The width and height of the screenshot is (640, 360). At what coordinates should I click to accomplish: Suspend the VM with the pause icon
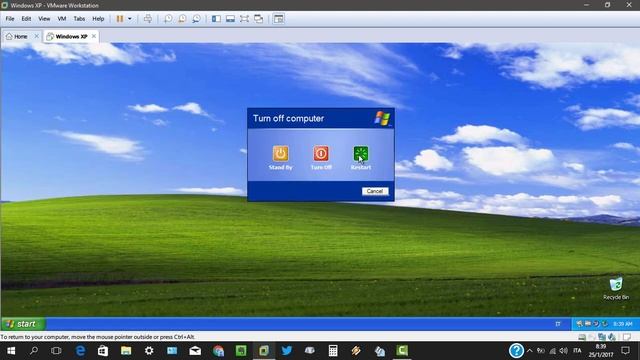(120, 19)
